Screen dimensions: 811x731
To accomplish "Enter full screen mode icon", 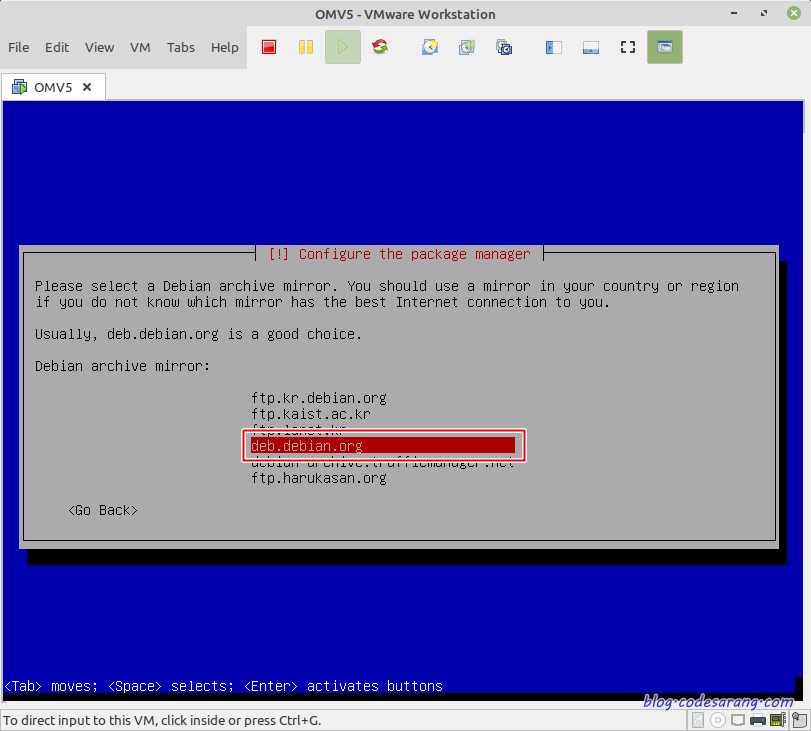I will point(628,47).
